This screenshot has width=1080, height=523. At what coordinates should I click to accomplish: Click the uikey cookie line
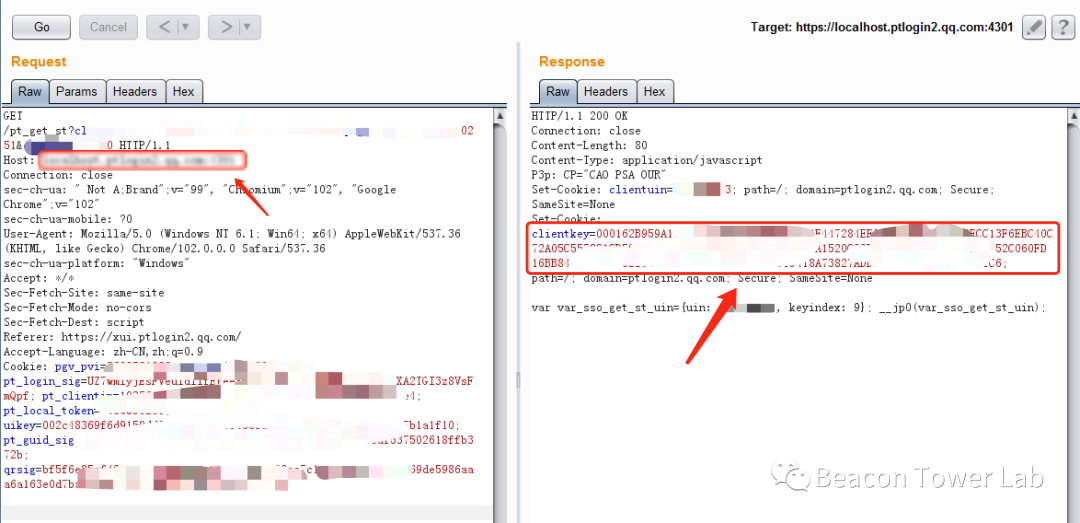[x=232, y=425]
